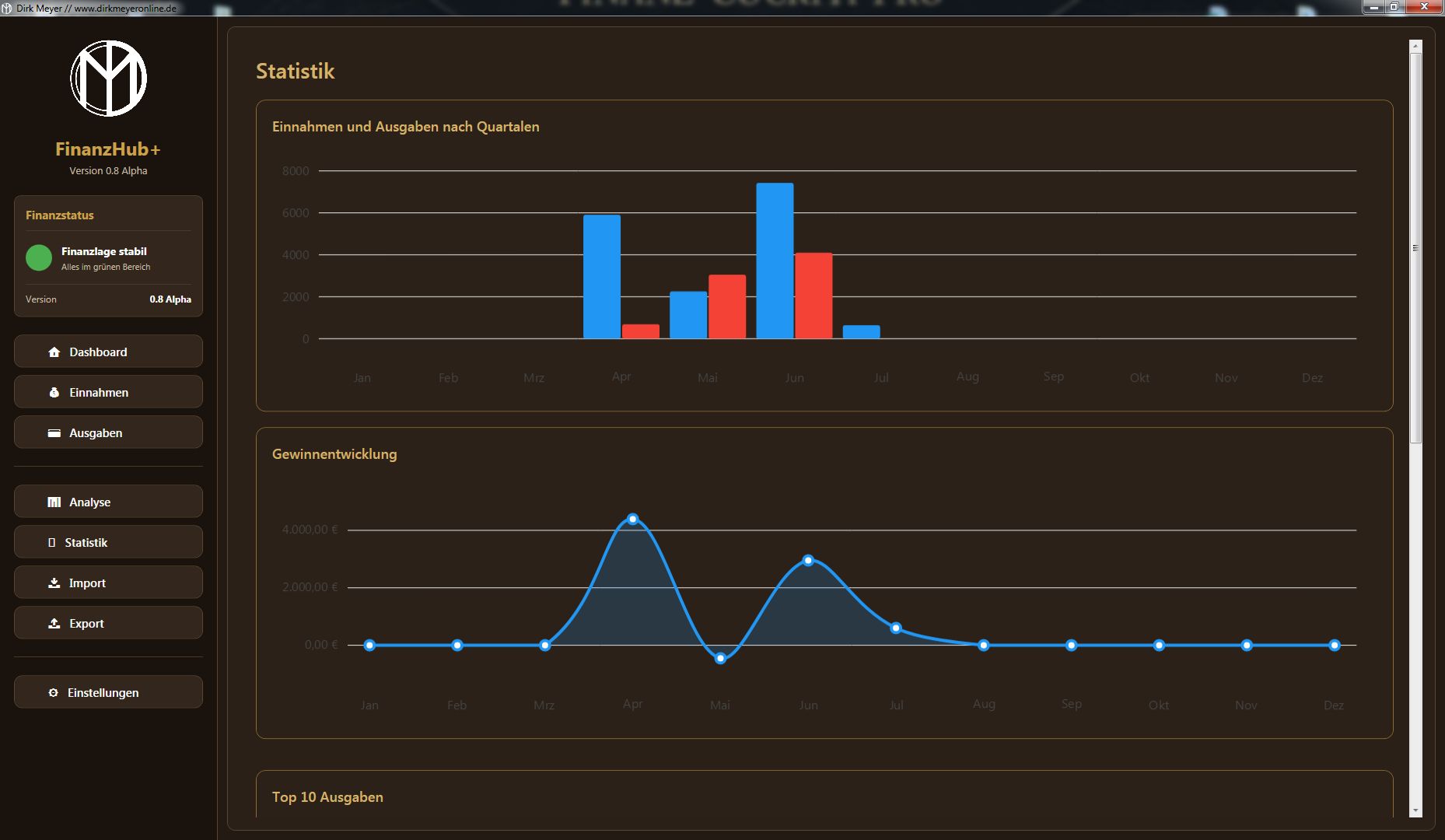Image resolution: width=1445 pixels, height=840 pixels.
Task: Click the '4.000,00 €' axis label
Action: 310,530
